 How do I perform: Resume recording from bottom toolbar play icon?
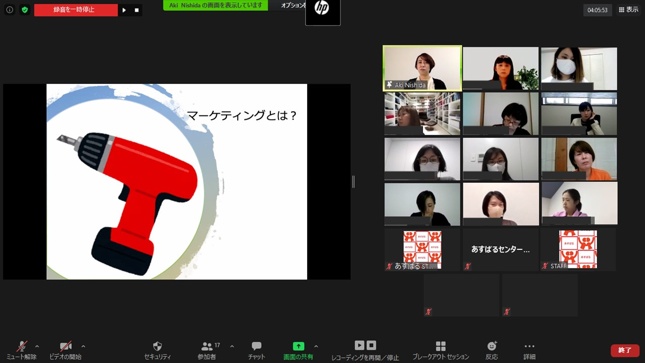click(x=360, y=345)
